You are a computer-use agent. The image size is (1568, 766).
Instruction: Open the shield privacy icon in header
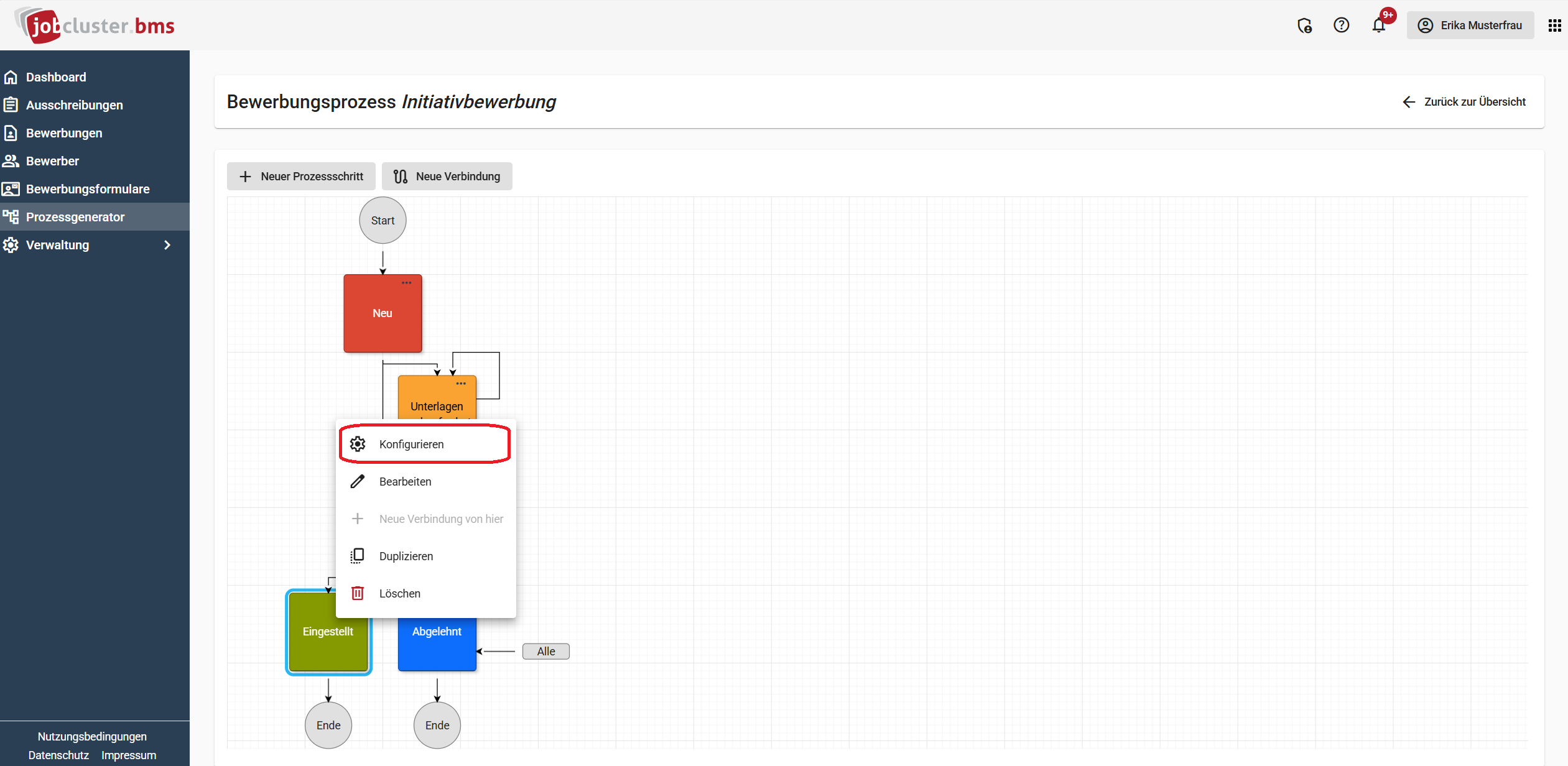(x=1304, y=25)
